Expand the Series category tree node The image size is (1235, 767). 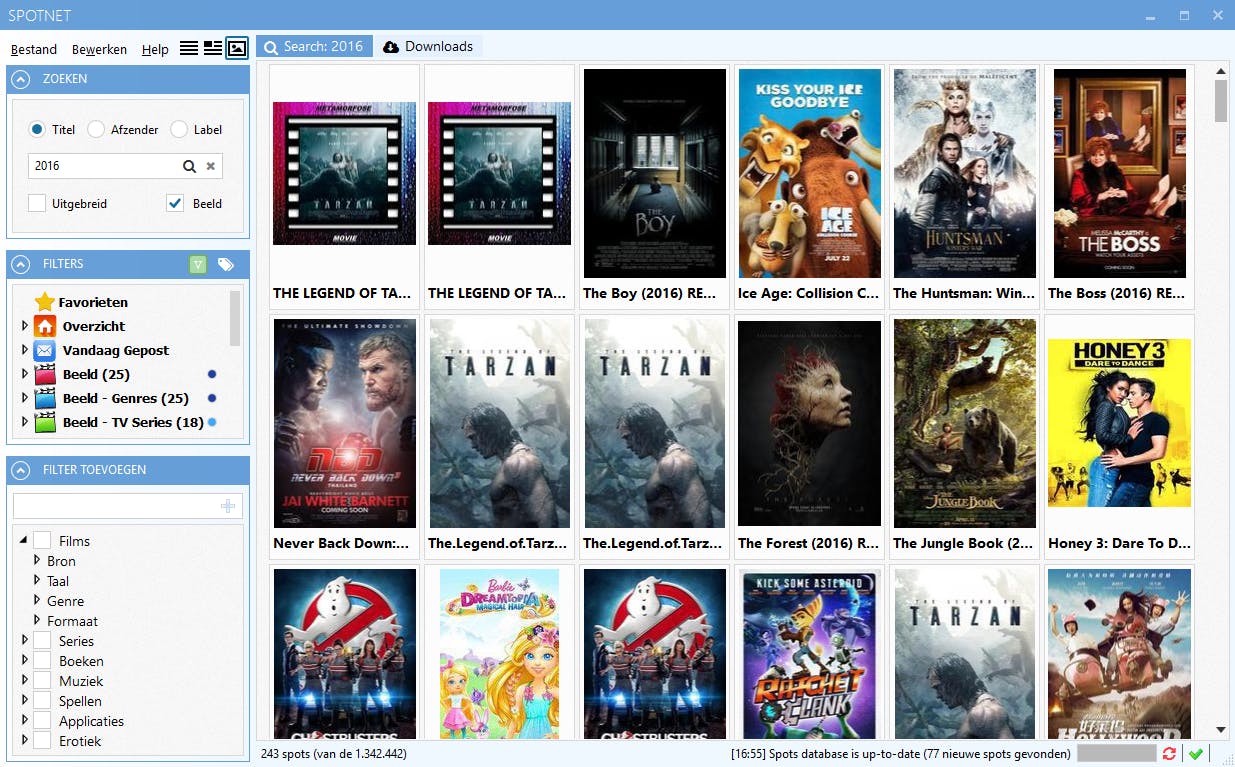[x=24, y=641]
